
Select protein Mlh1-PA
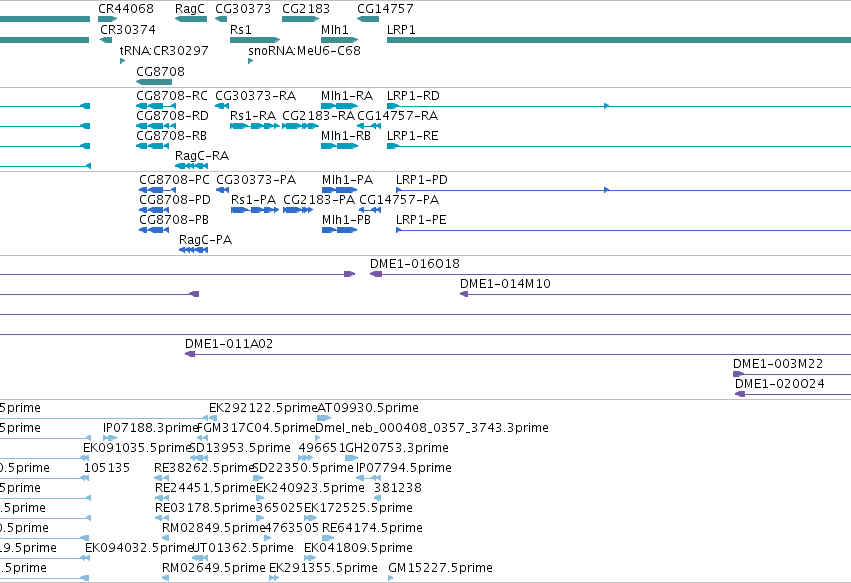tap(347, 180)
